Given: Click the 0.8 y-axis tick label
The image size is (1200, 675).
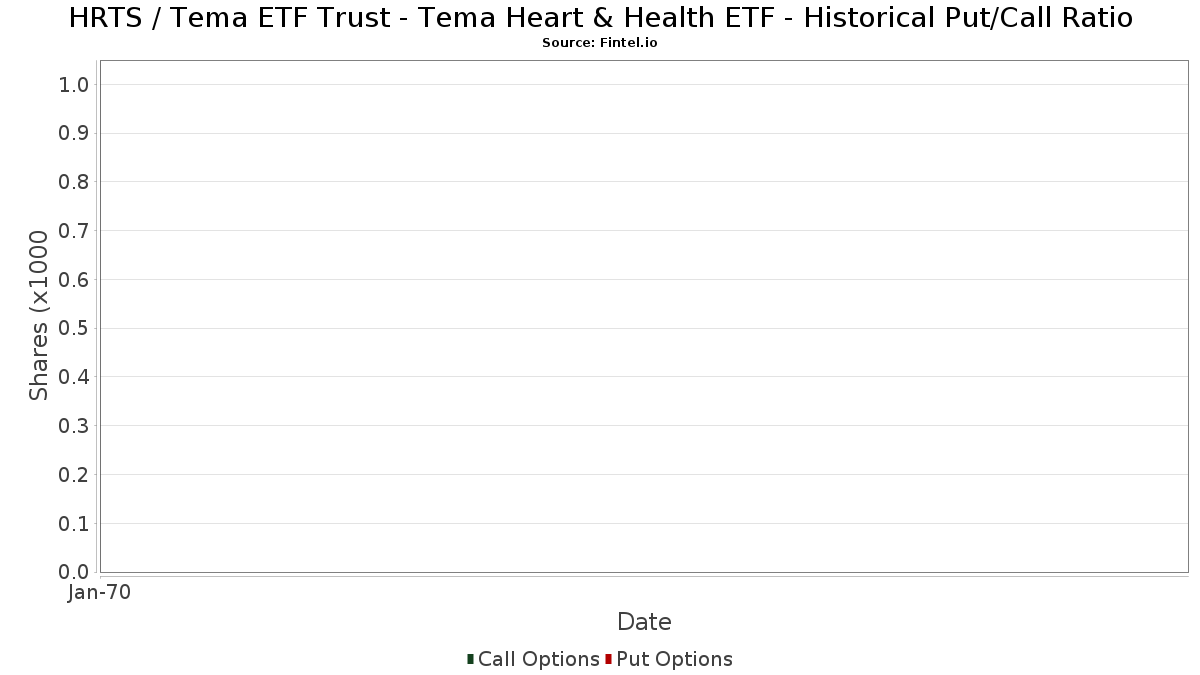Looking at the screenshot, I should coord(75,182).
